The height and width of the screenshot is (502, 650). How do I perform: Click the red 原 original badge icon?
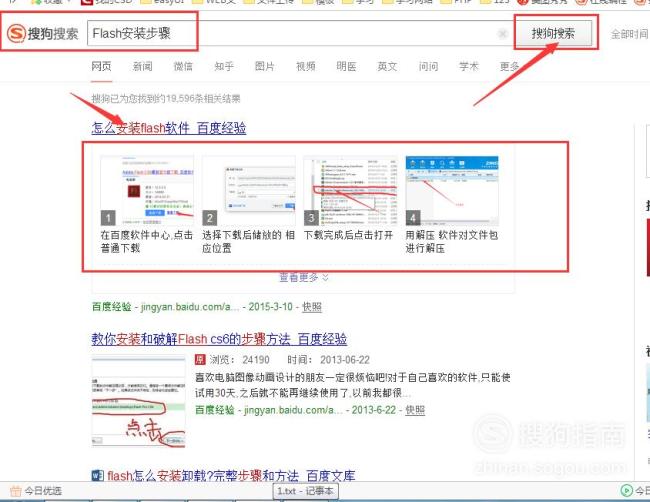coord(200,359)
